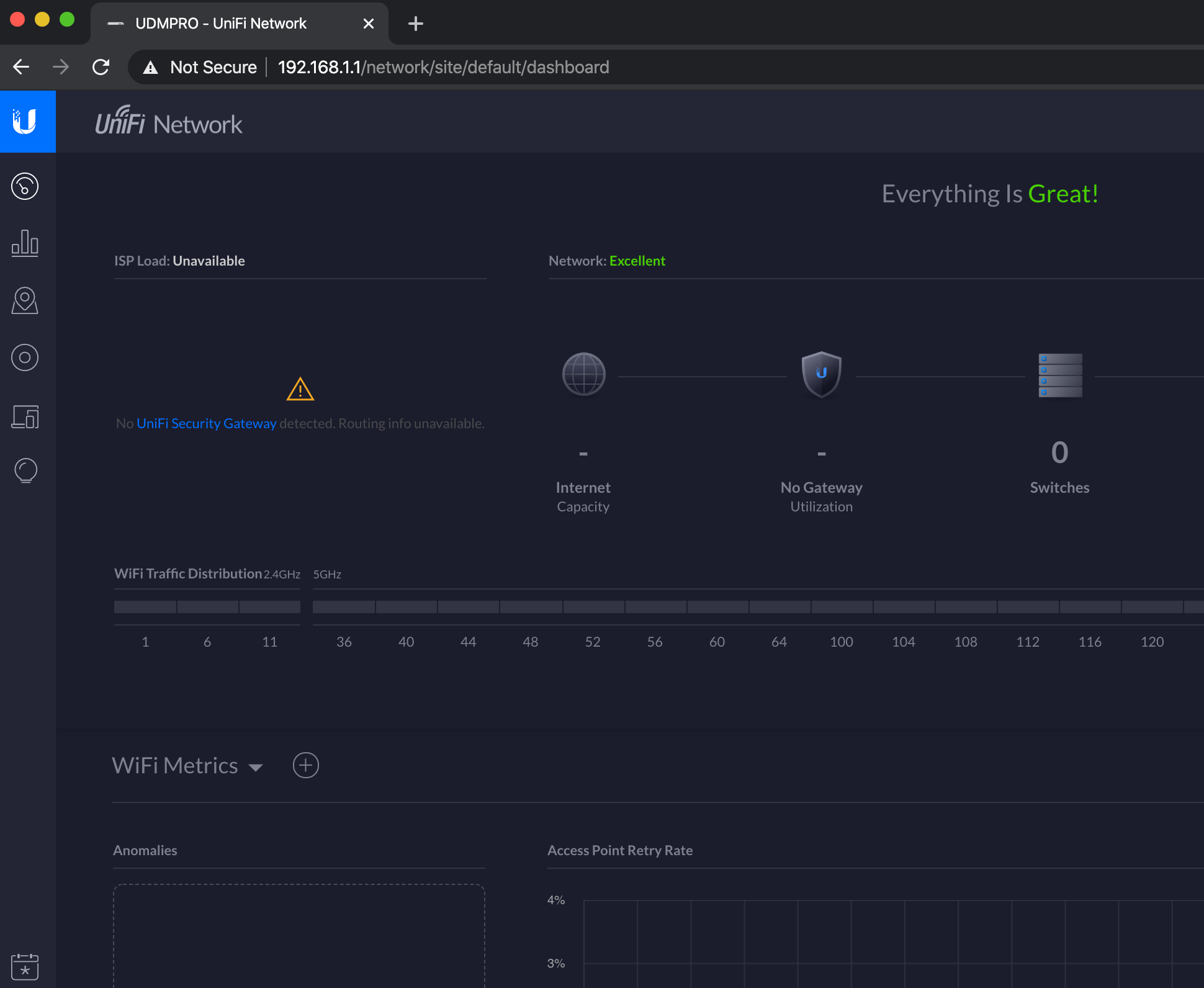The image size is (1204, 988).
Task: Open the Map sidebar icon
Action: click(x=25, y=300)
